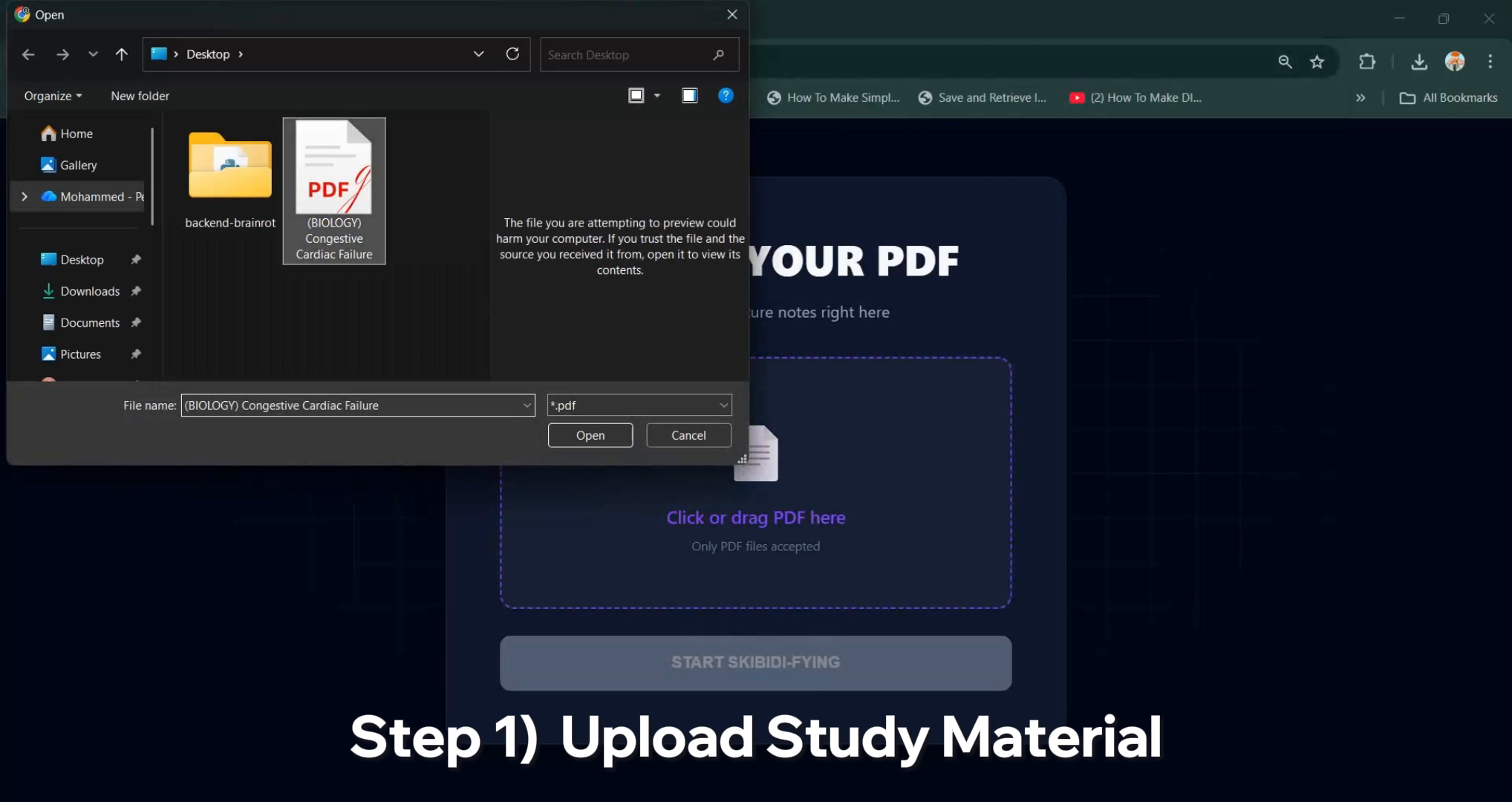The height and width of the screenshot is (802, 1512).
Task: Click the Search Desktop field
Action: click(628, 55)
